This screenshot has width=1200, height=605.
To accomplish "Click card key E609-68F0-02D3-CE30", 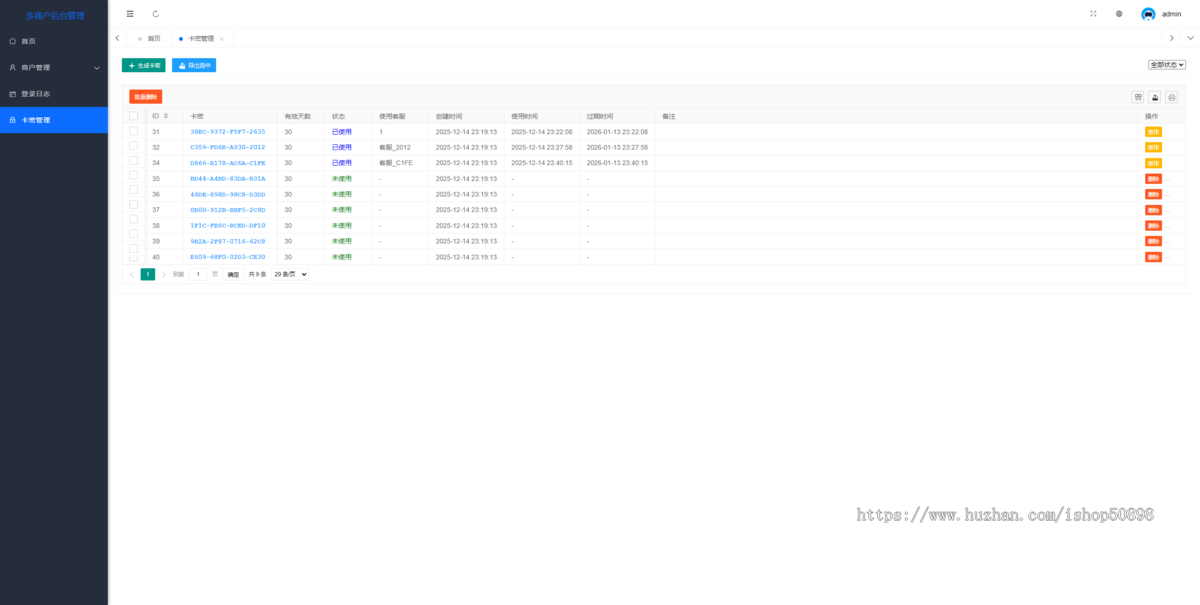I will 228,257.
